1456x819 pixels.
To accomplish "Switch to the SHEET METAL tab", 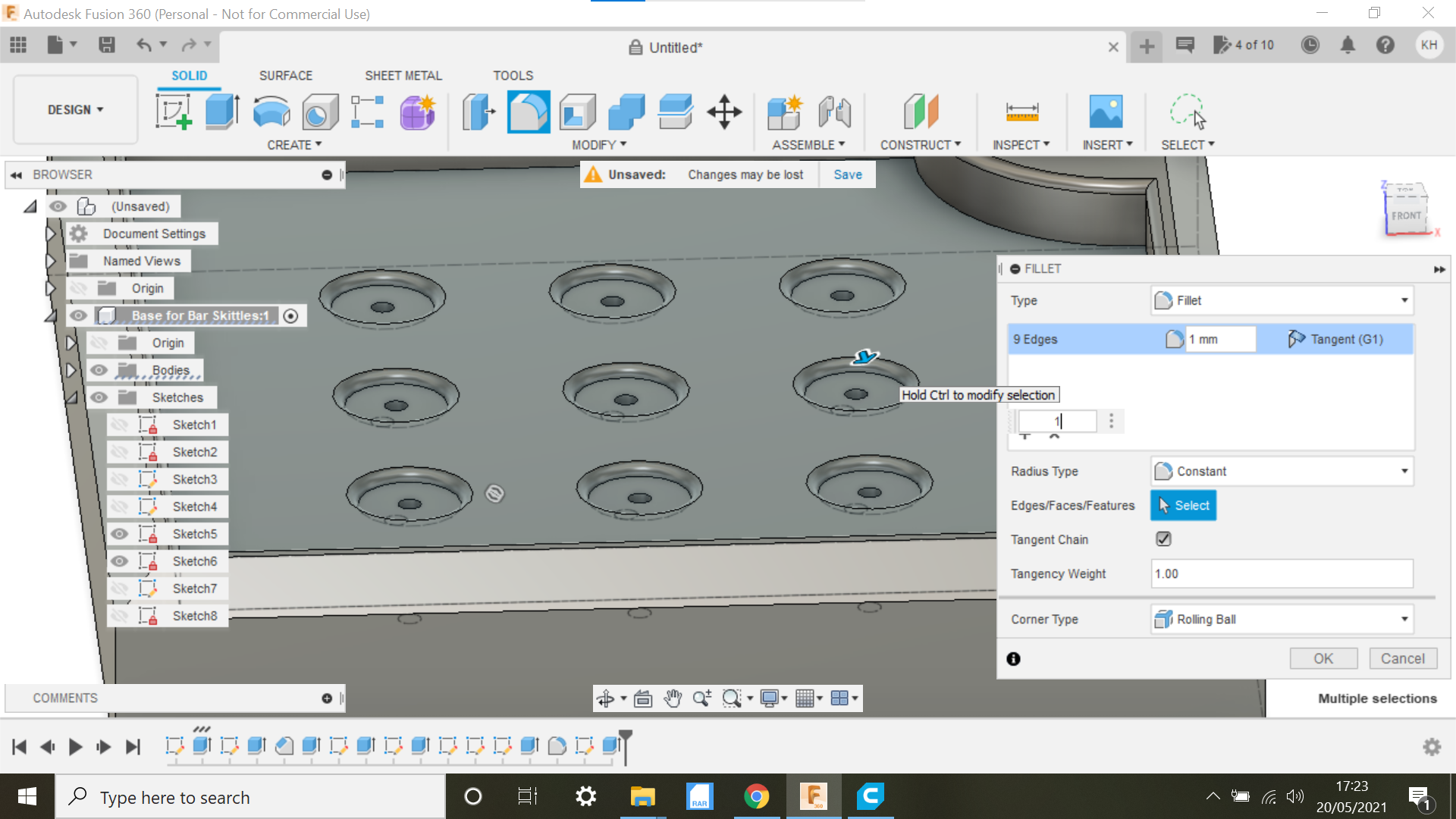I will (403, 75).
